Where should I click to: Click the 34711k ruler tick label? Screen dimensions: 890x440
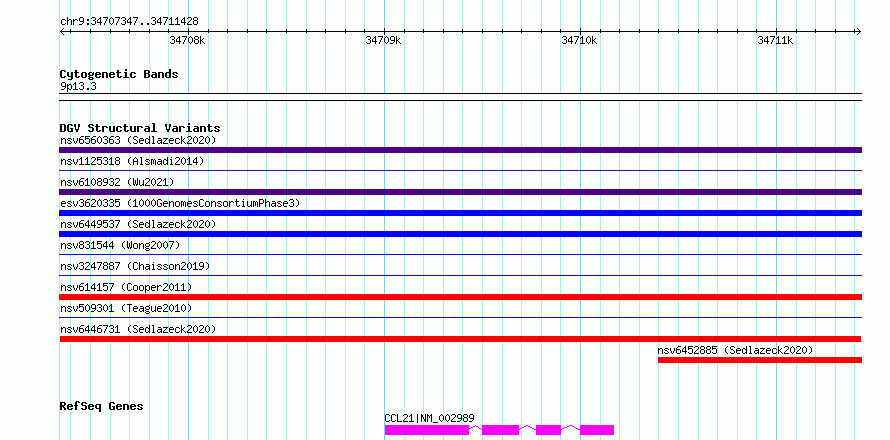pos(775,40)
